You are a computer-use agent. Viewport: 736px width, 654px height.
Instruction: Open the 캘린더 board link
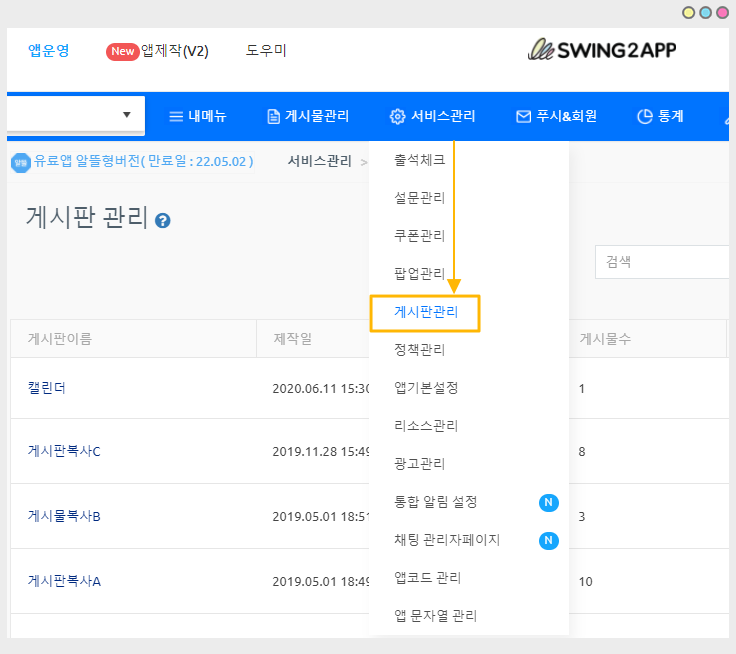coord(47,387)
